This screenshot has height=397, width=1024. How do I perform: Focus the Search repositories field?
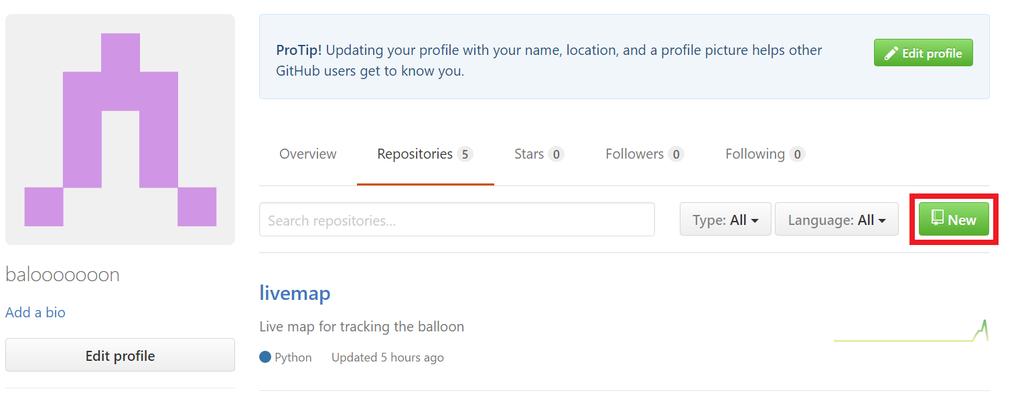(457, 219)
